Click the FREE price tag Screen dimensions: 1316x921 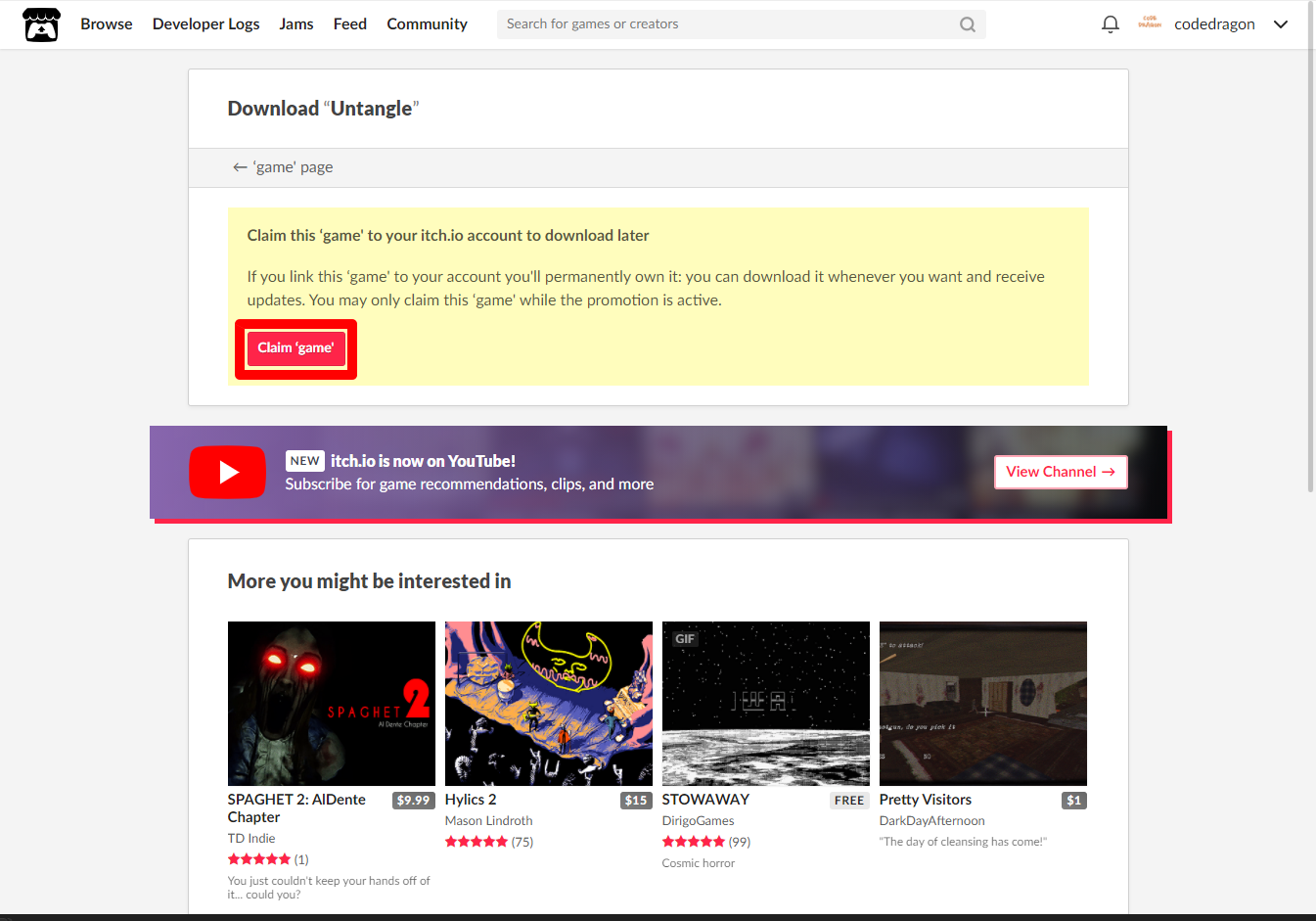(x=849, y=801)
